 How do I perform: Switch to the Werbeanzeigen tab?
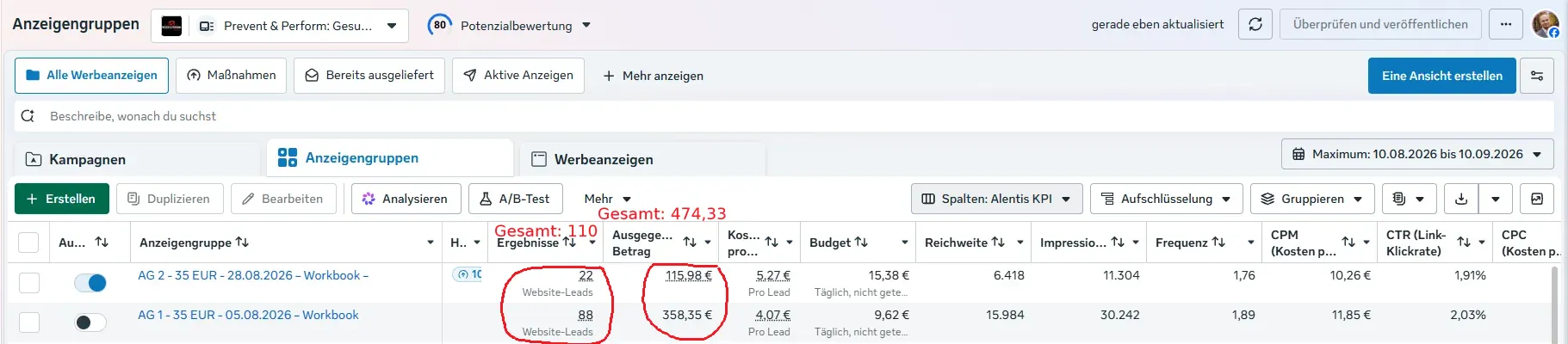click(642, 159)
